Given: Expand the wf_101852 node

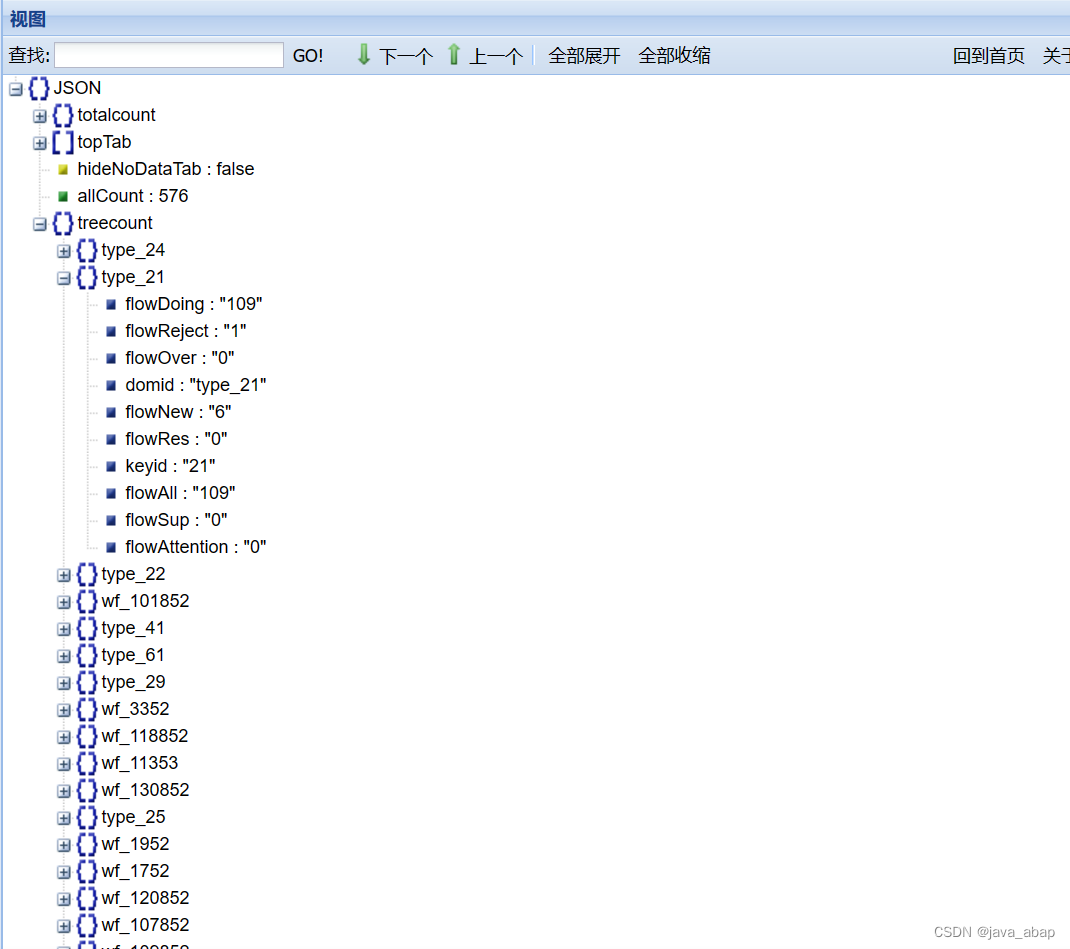Looking at the screenshot, I should pos(63,601).
